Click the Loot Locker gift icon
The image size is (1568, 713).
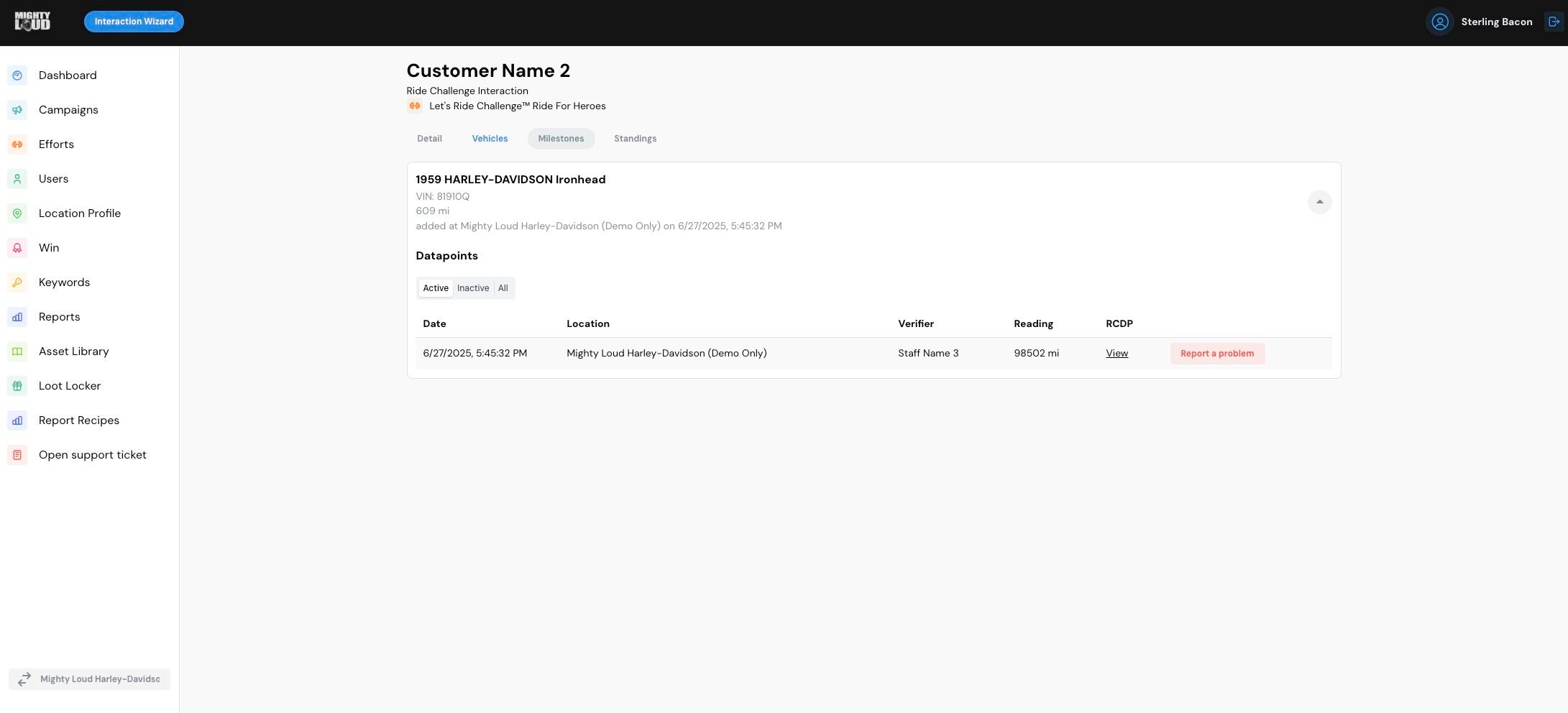[17, 386]
